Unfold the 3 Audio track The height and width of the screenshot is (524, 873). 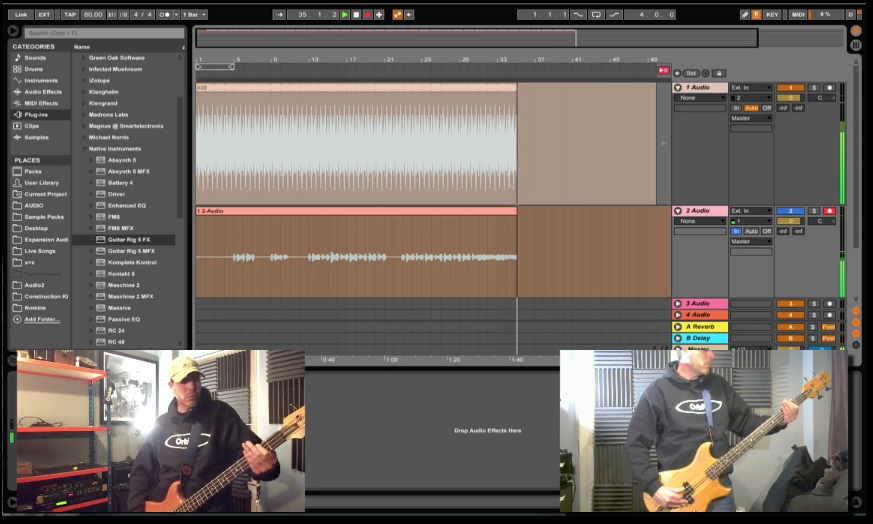(678, 303)
